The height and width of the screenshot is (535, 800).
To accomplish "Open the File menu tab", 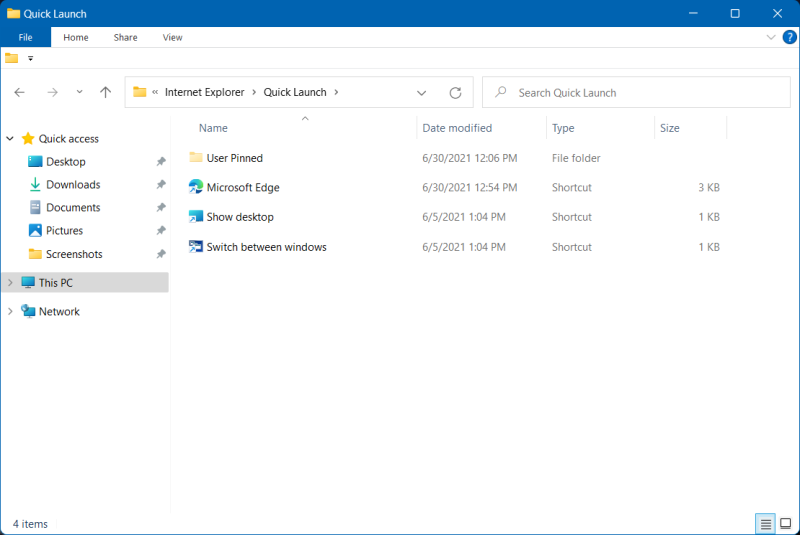I will (25, 37).
